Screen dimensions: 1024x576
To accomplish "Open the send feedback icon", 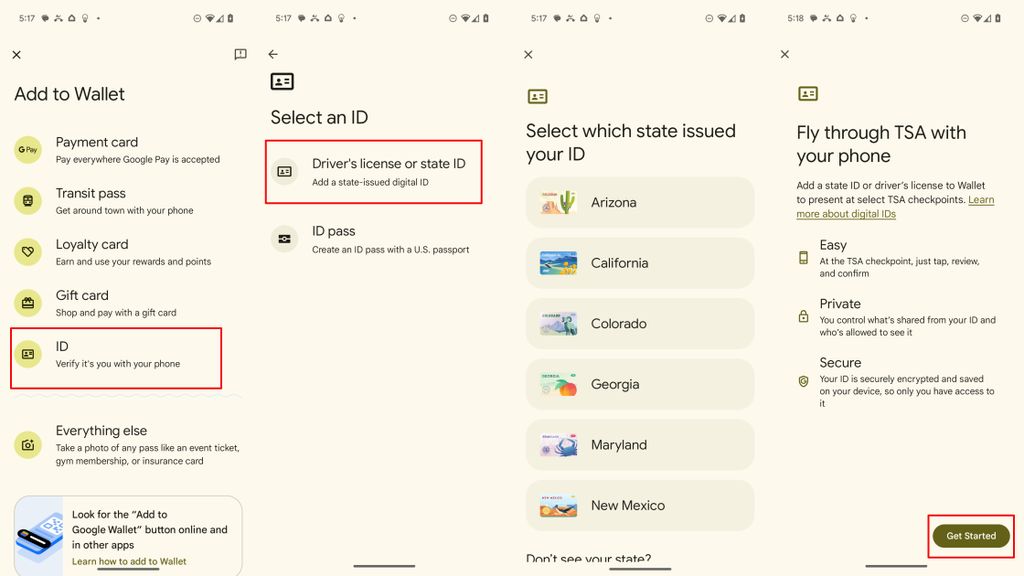I will tap(240, 55).
